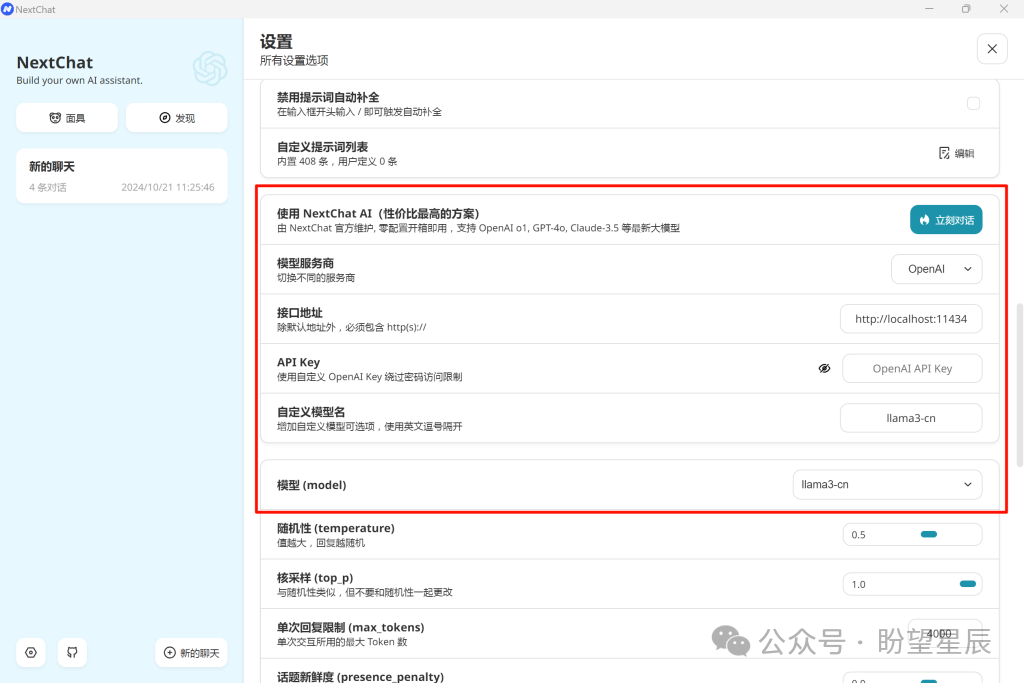Click the chevron of the OpenAI provider dropdown

click(x=968, y=269)
